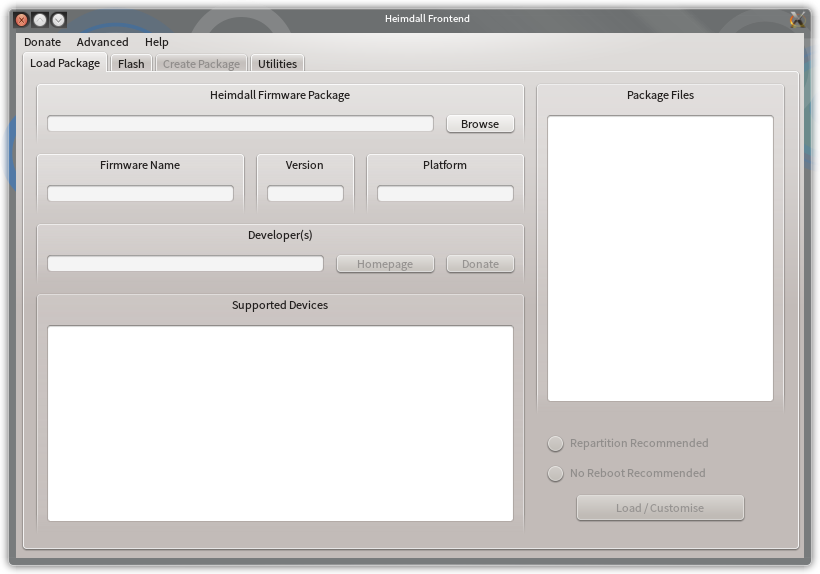The width and height of the screenshot is (820, 574).
Task: Focus the Heimdall Firmware Package path field
Action: (240, 124)
